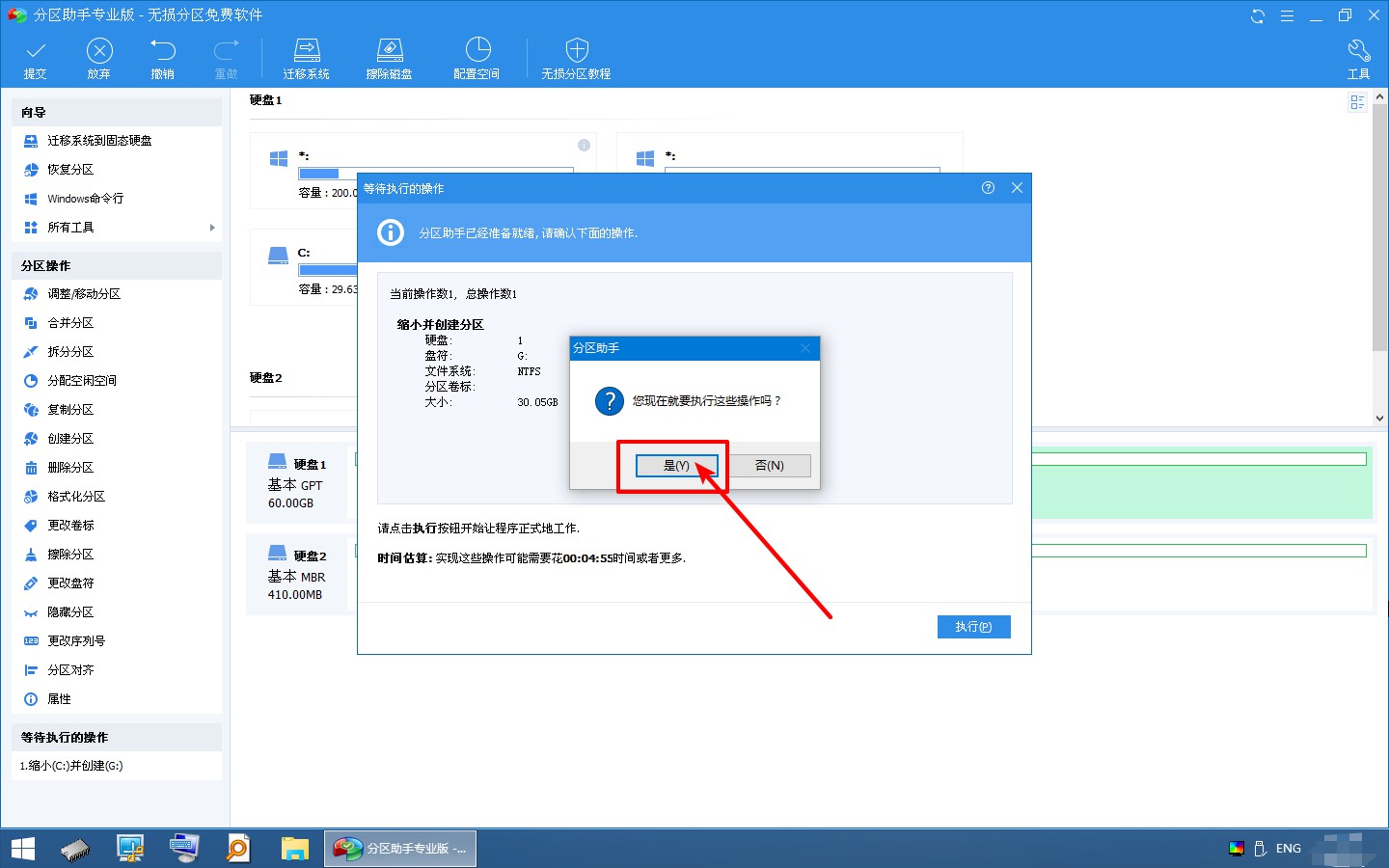Open the 无损分区教程 tutorial
Screen dimensions: 1389x868
coord(577,59)
